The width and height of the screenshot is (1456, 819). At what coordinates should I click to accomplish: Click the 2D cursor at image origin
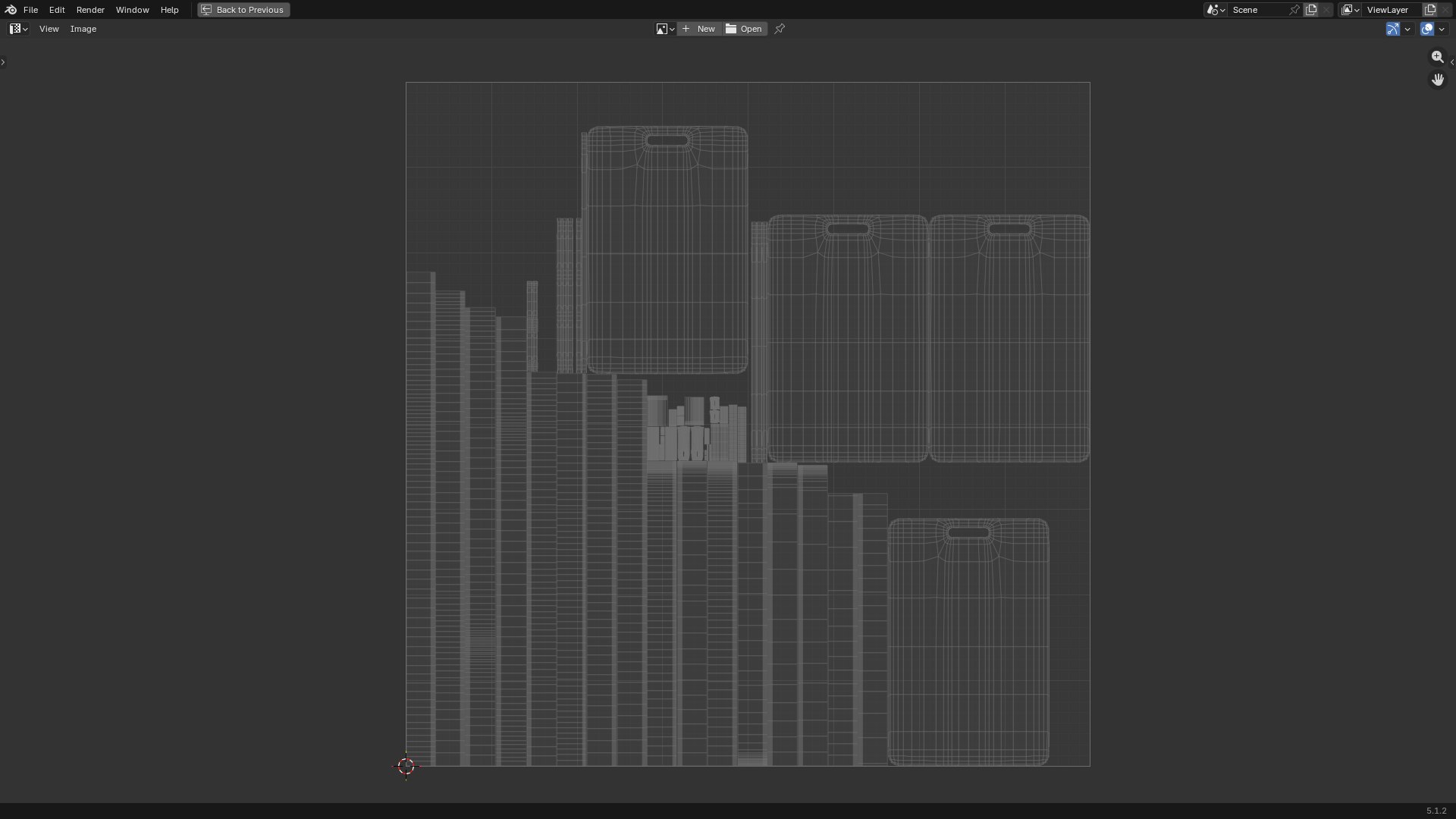(406, 766)
